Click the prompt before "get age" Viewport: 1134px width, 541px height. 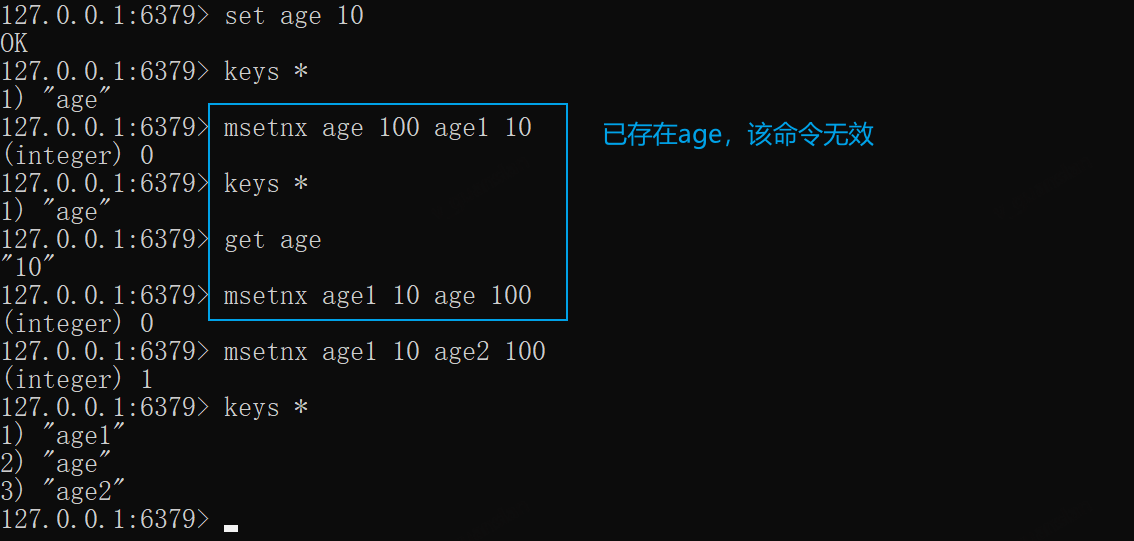pos(105,240)
